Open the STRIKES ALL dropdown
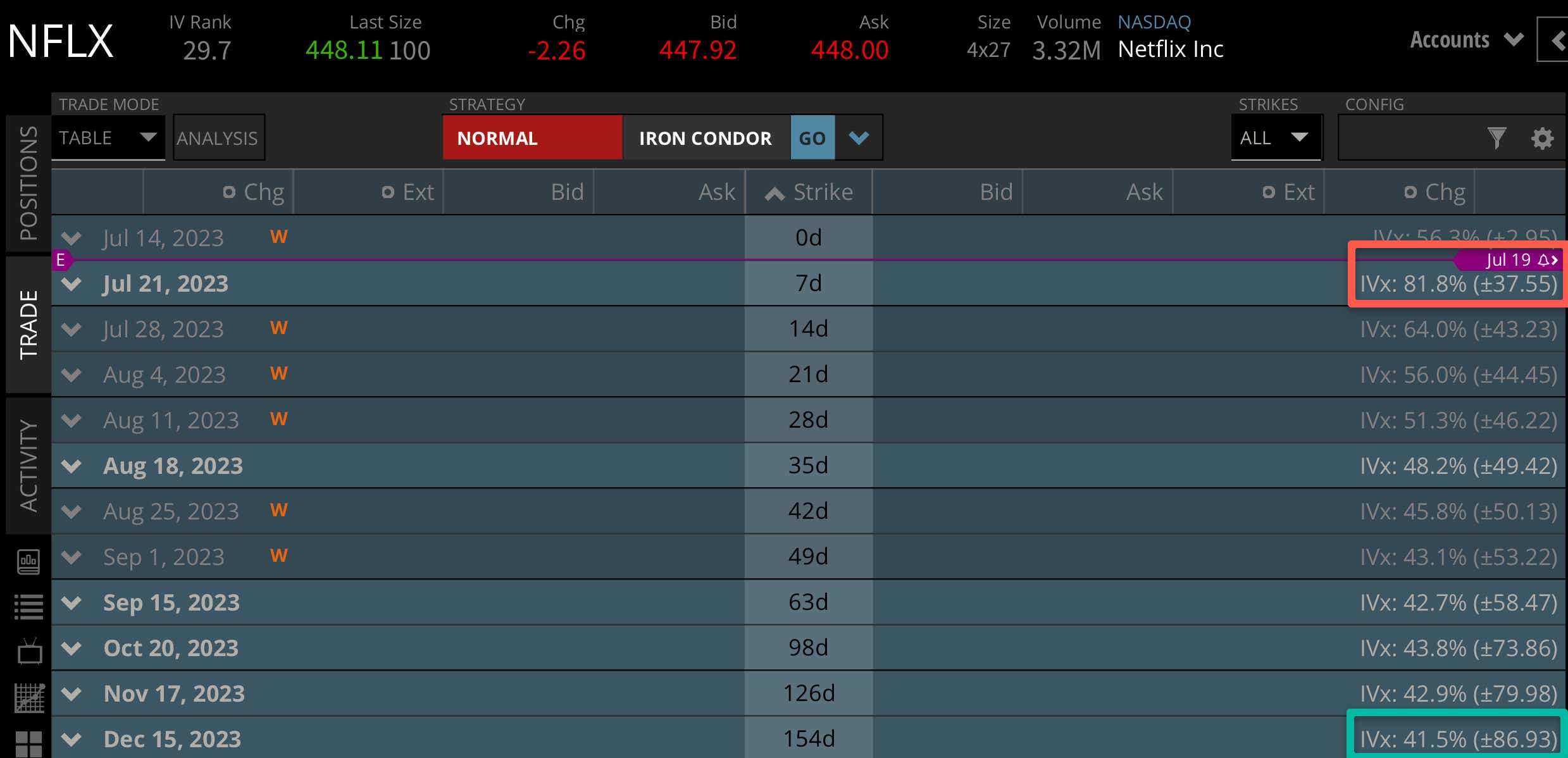This screenshot has width=1568, height=758. [1275, 137]
